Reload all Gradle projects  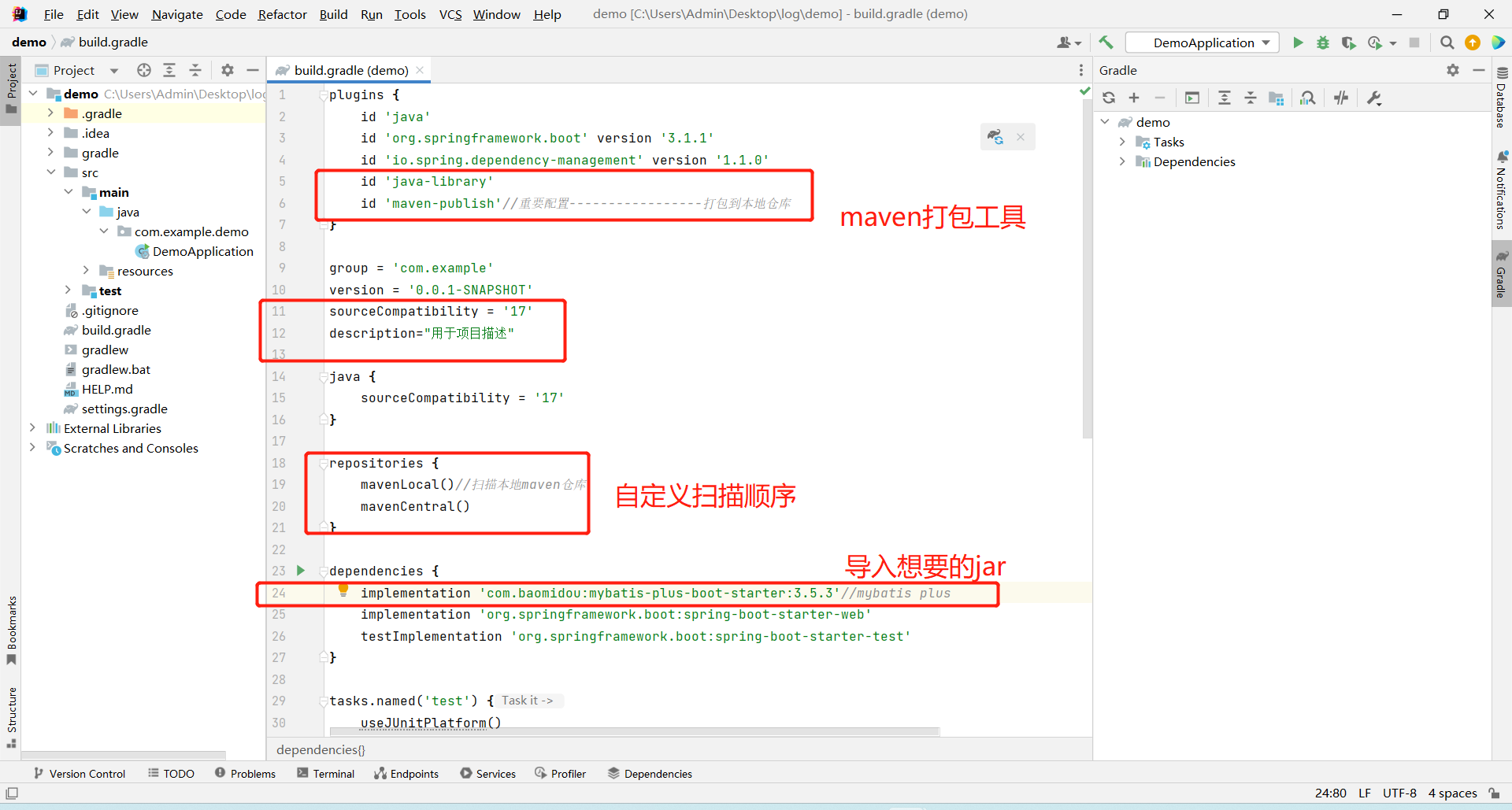point(1109,98)
